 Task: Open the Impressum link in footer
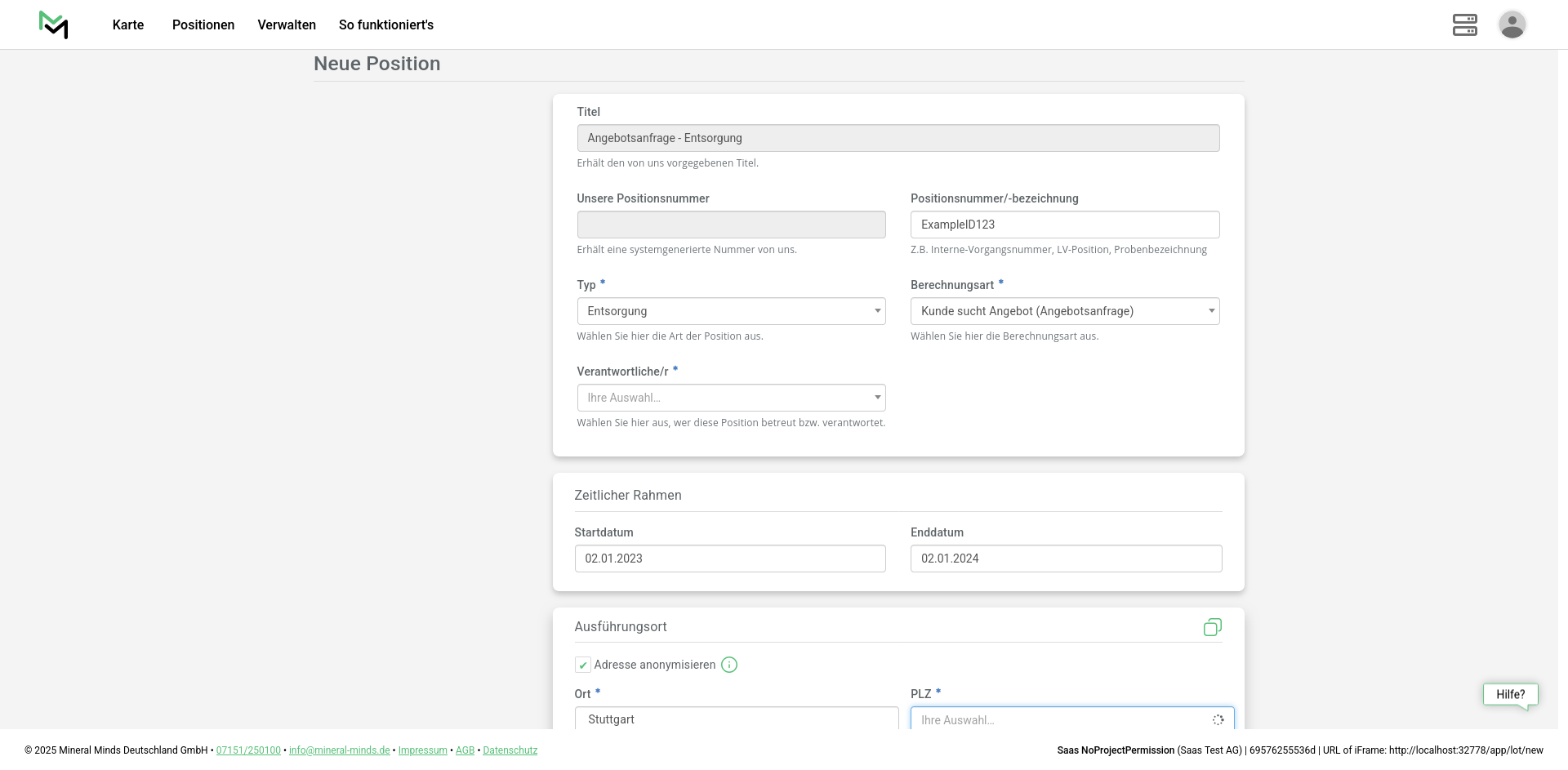(422, 750)
